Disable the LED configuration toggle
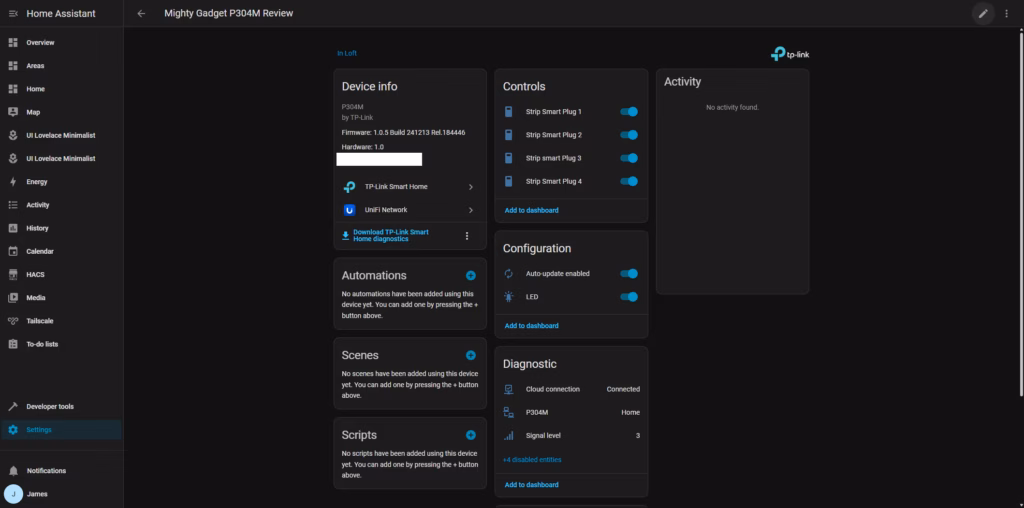Image resolution: width=1024 pixels, height=508 pixels. [629, 297]
